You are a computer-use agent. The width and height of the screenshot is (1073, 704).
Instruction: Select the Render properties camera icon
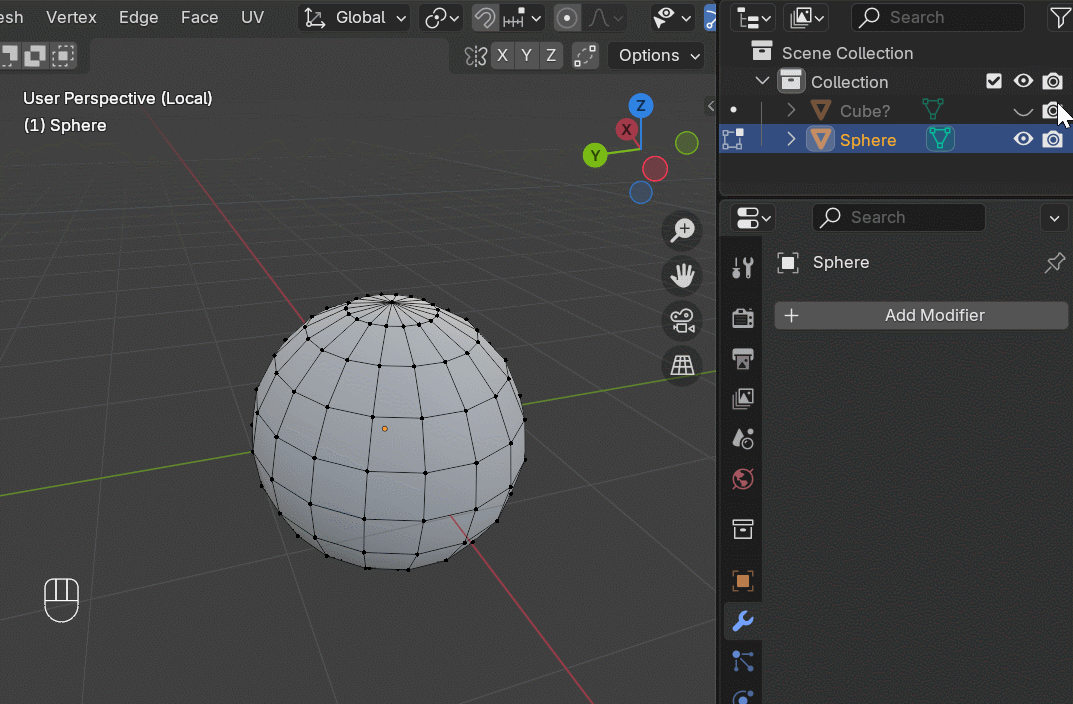(x=742, y=318)
